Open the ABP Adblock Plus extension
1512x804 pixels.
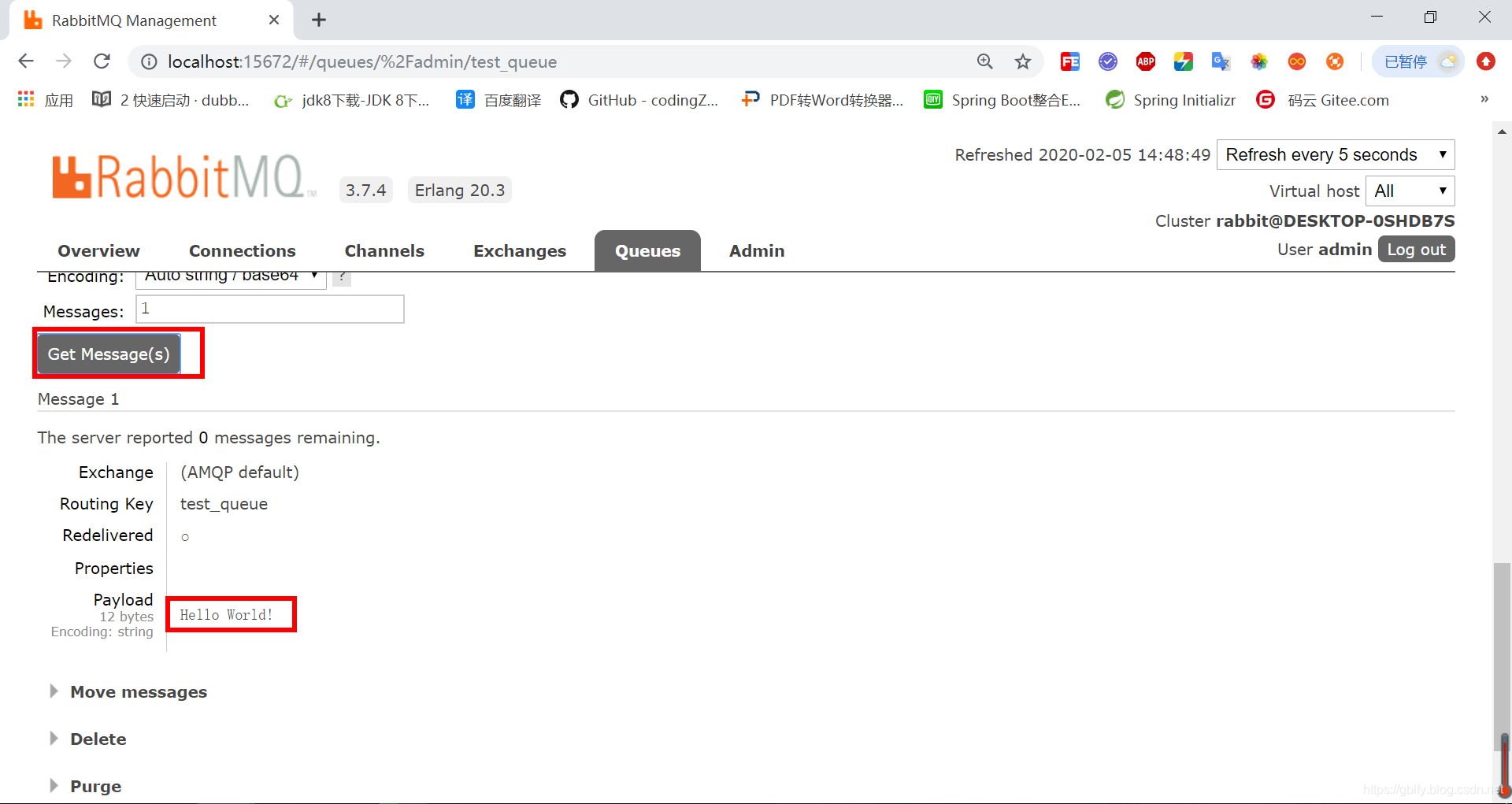point(1145,61)
